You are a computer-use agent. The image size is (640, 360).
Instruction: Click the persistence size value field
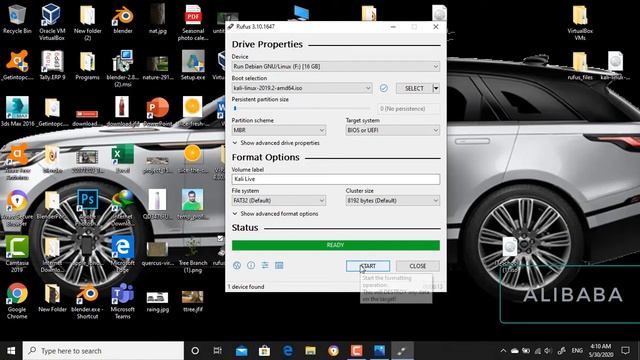coord(408,109)
